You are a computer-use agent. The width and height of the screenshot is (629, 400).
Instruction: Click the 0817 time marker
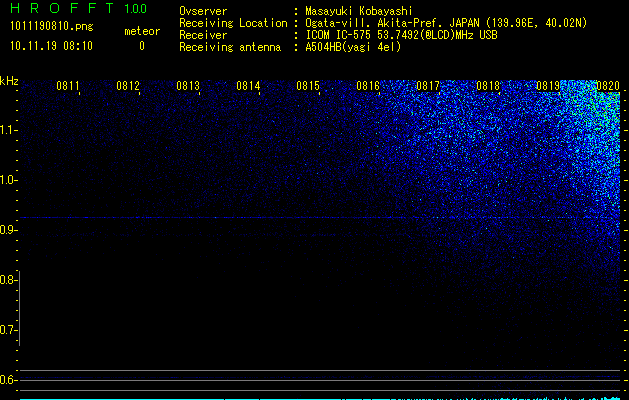click(428, 86)
